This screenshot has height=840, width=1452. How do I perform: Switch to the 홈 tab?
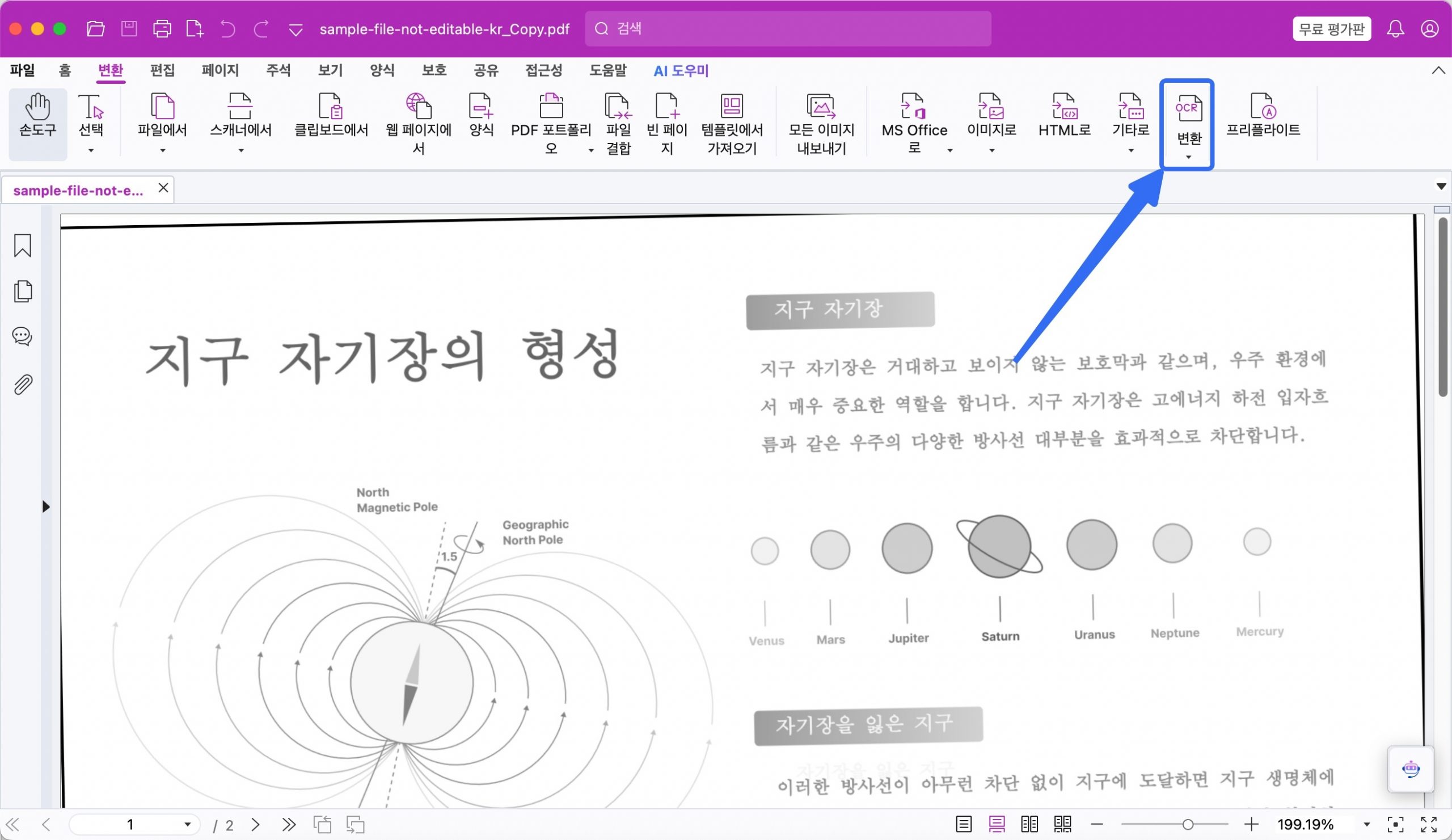point(65,70)
